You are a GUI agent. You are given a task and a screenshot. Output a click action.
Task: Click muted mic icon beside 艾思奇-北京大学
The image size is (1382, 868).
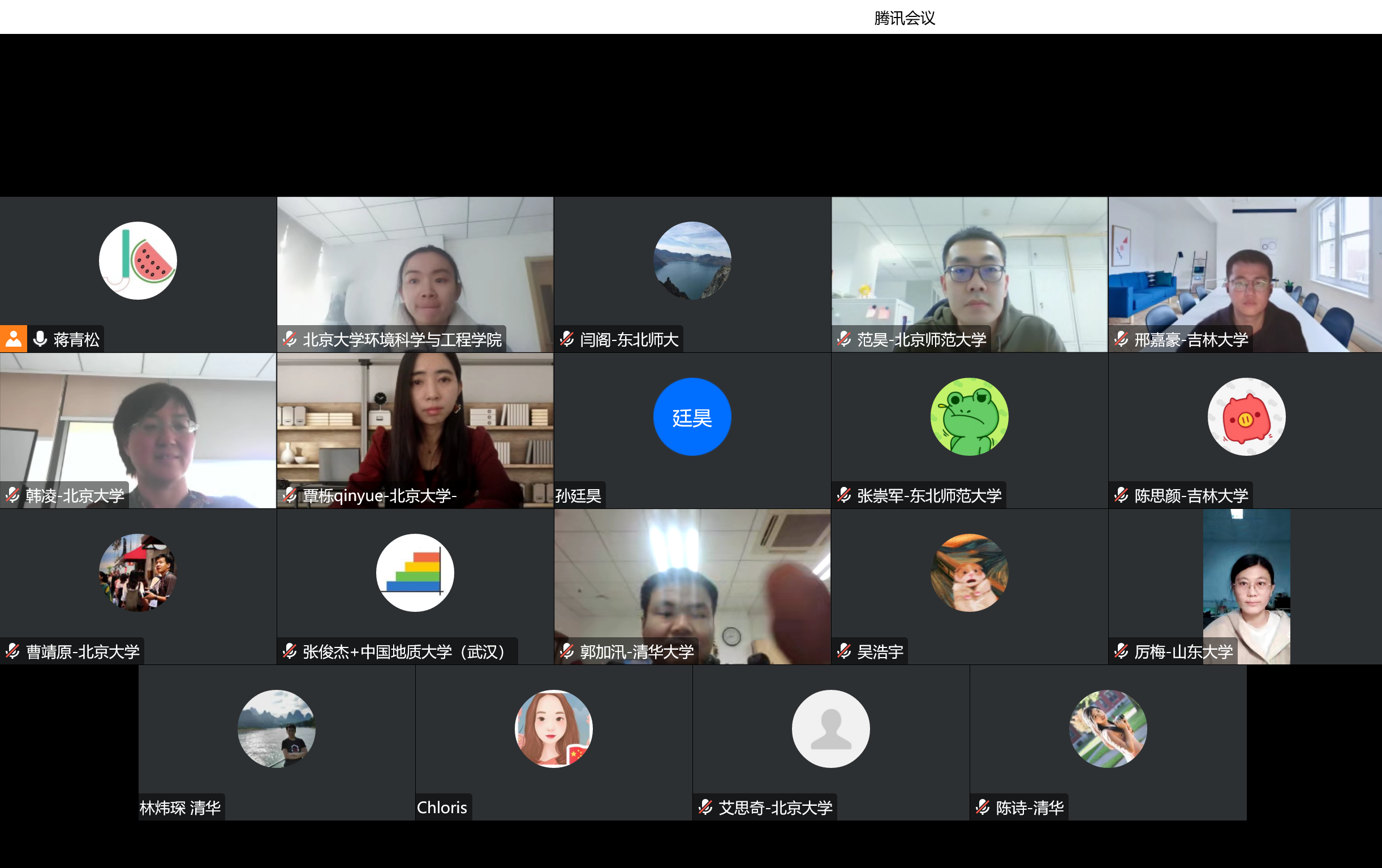[x=706, y=807]
